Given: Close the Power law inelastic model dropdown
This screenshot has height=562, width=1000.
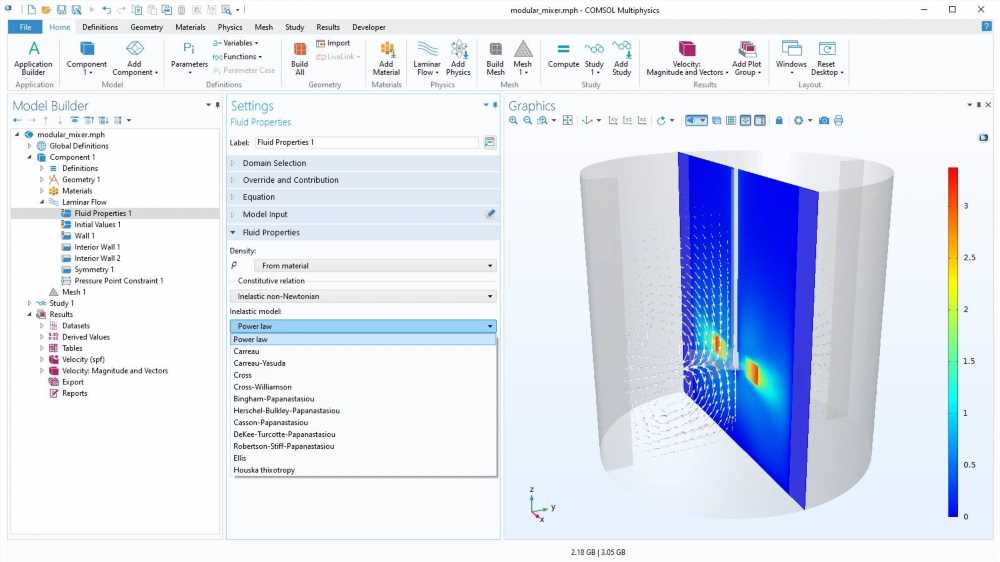Looking at the screenshot, I should point(363,327).
